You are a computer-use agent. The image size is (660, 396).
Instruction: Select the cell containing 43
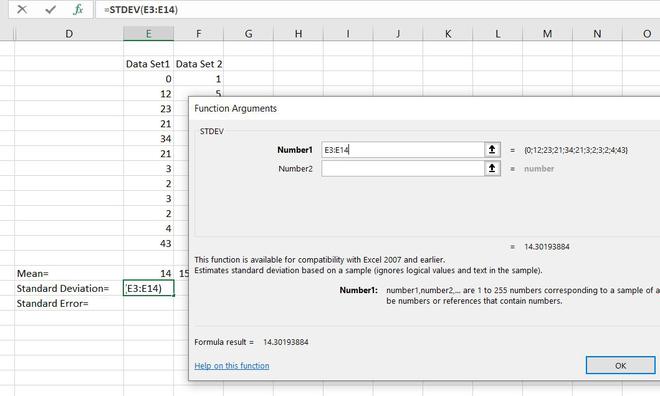click(x=148, y=243)
